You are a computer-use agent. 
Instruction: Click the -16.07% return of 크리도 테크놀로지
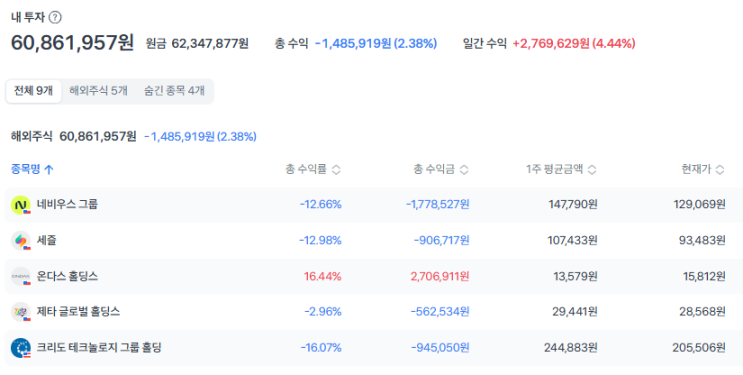click(321, 348)
